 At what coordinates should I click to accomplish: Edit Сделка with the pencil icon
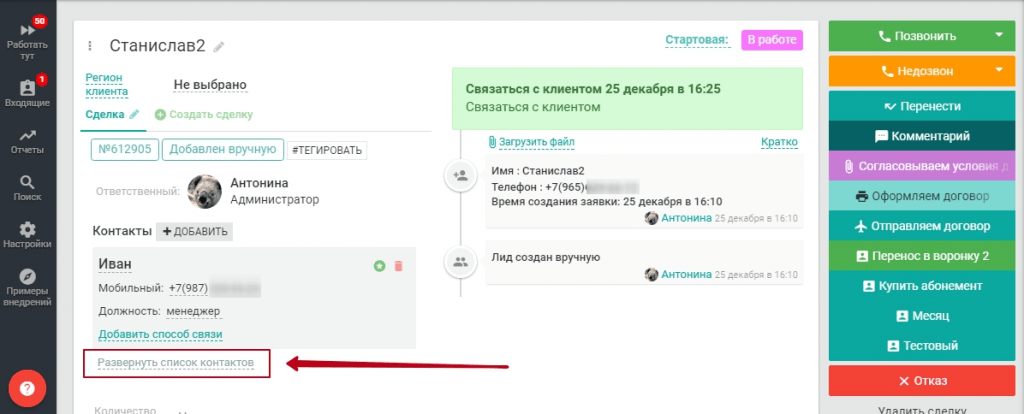(134, 114)
